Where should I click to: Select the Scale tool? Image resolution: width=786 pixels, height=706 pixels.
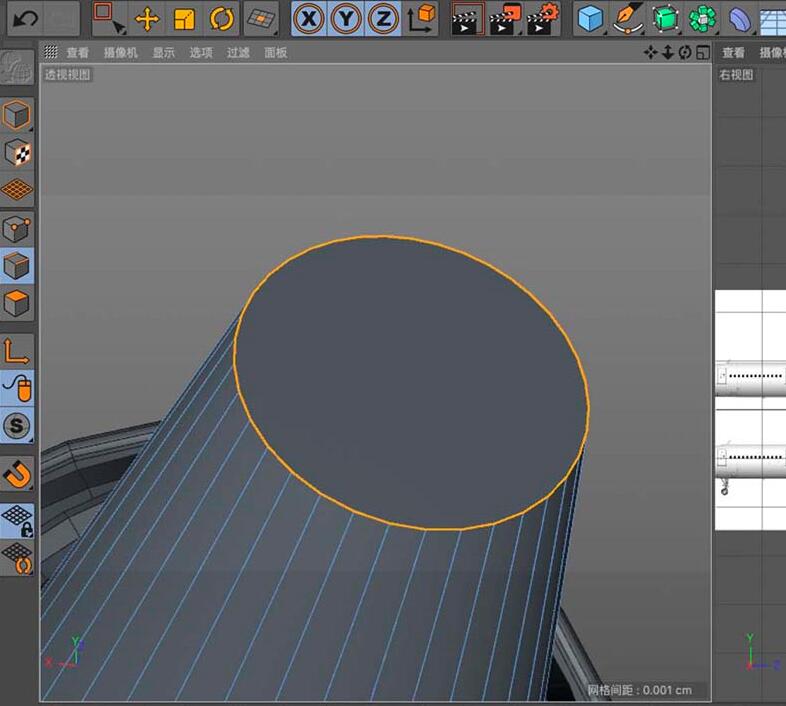[x=184, y=19]
